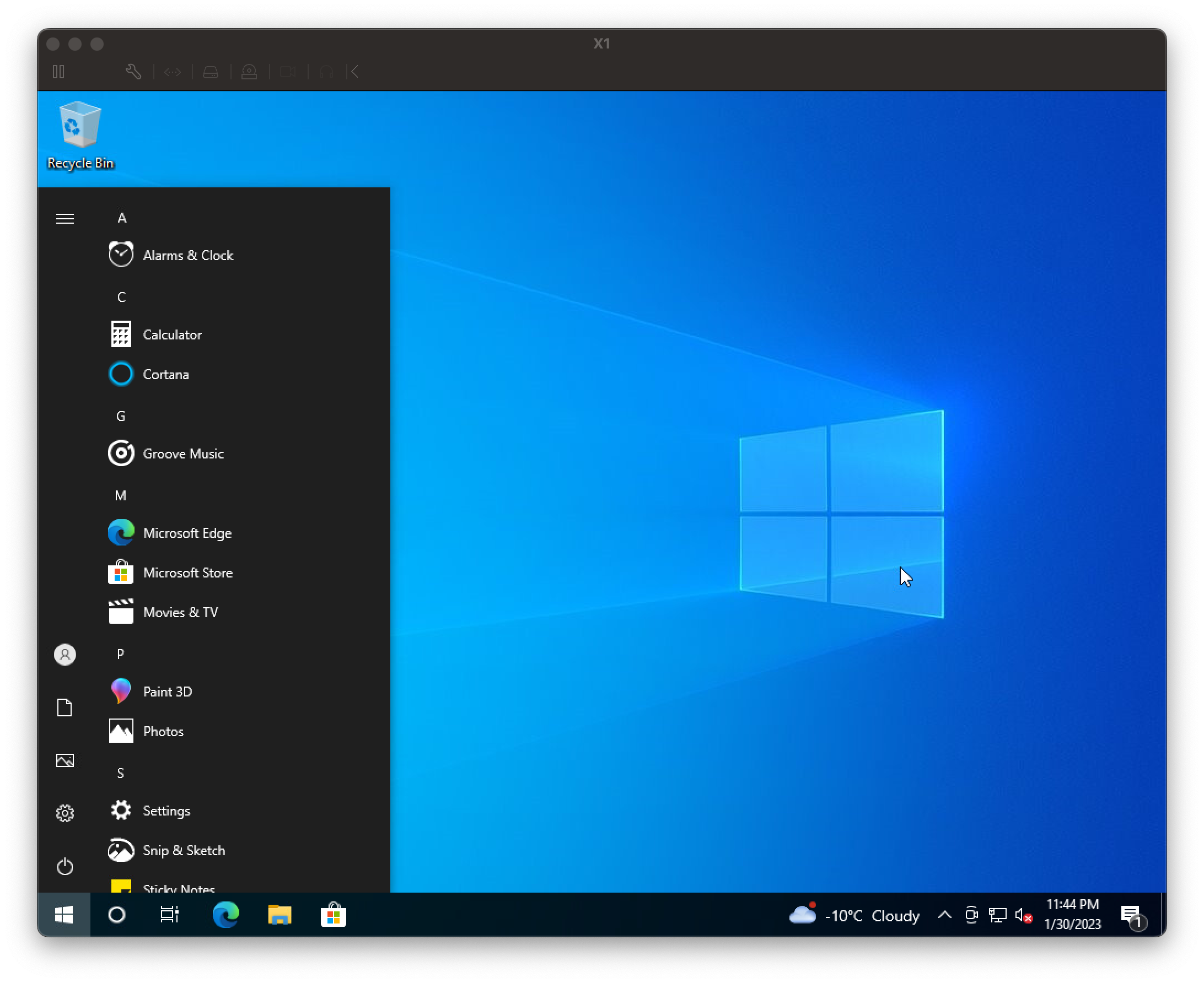The height and width of the screenshot is (983, 1204).
Task: Click the Windows Start button
Action: coord(64,915)
